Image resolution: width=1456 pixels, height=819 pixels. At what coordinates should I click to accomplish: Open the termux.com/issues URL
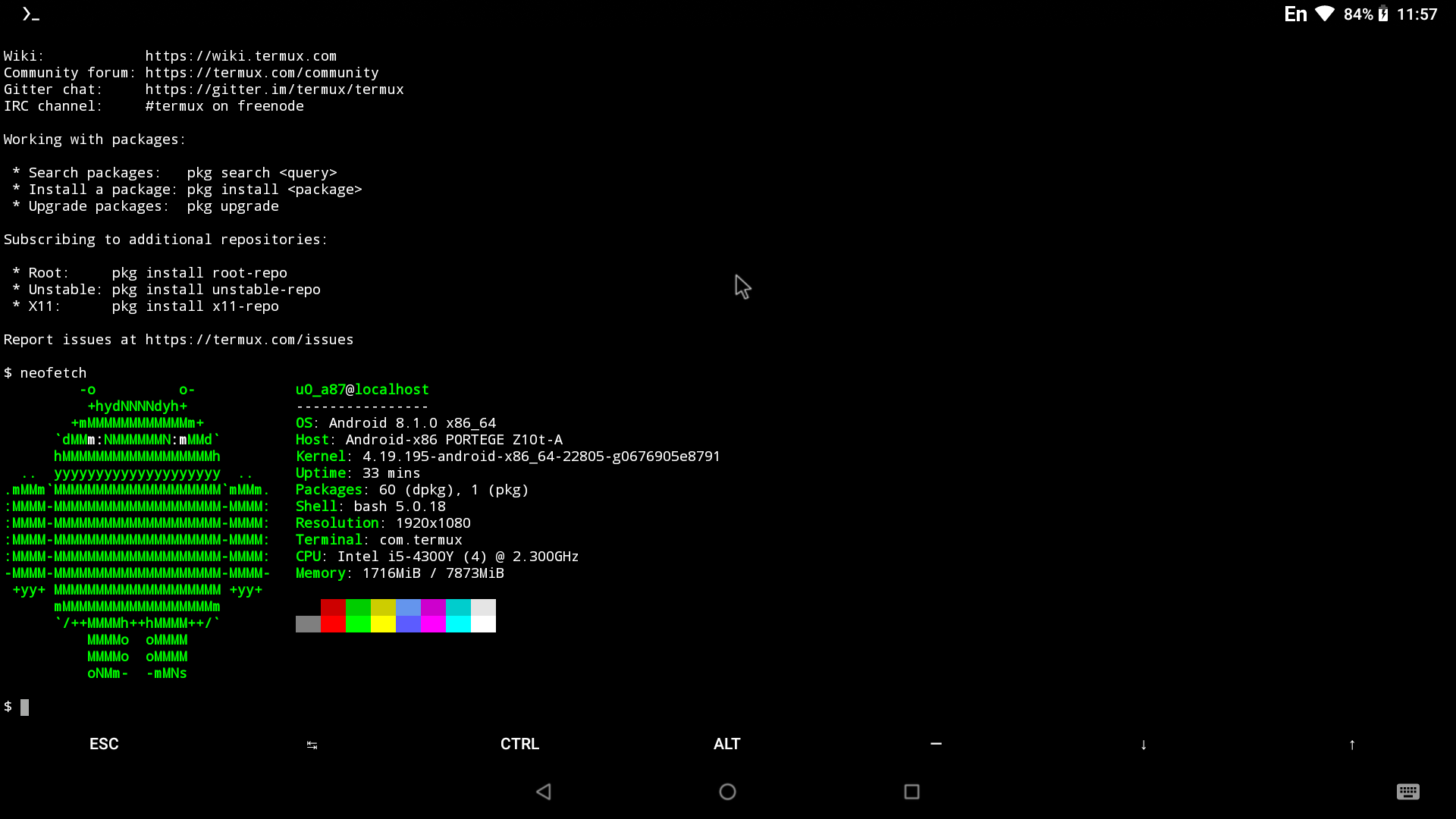click(x=249, y=340)
